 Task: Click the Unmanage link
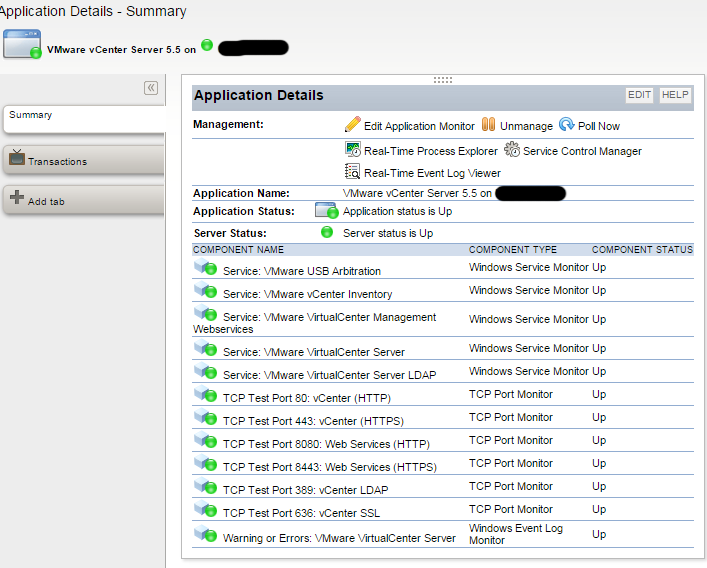526,126
